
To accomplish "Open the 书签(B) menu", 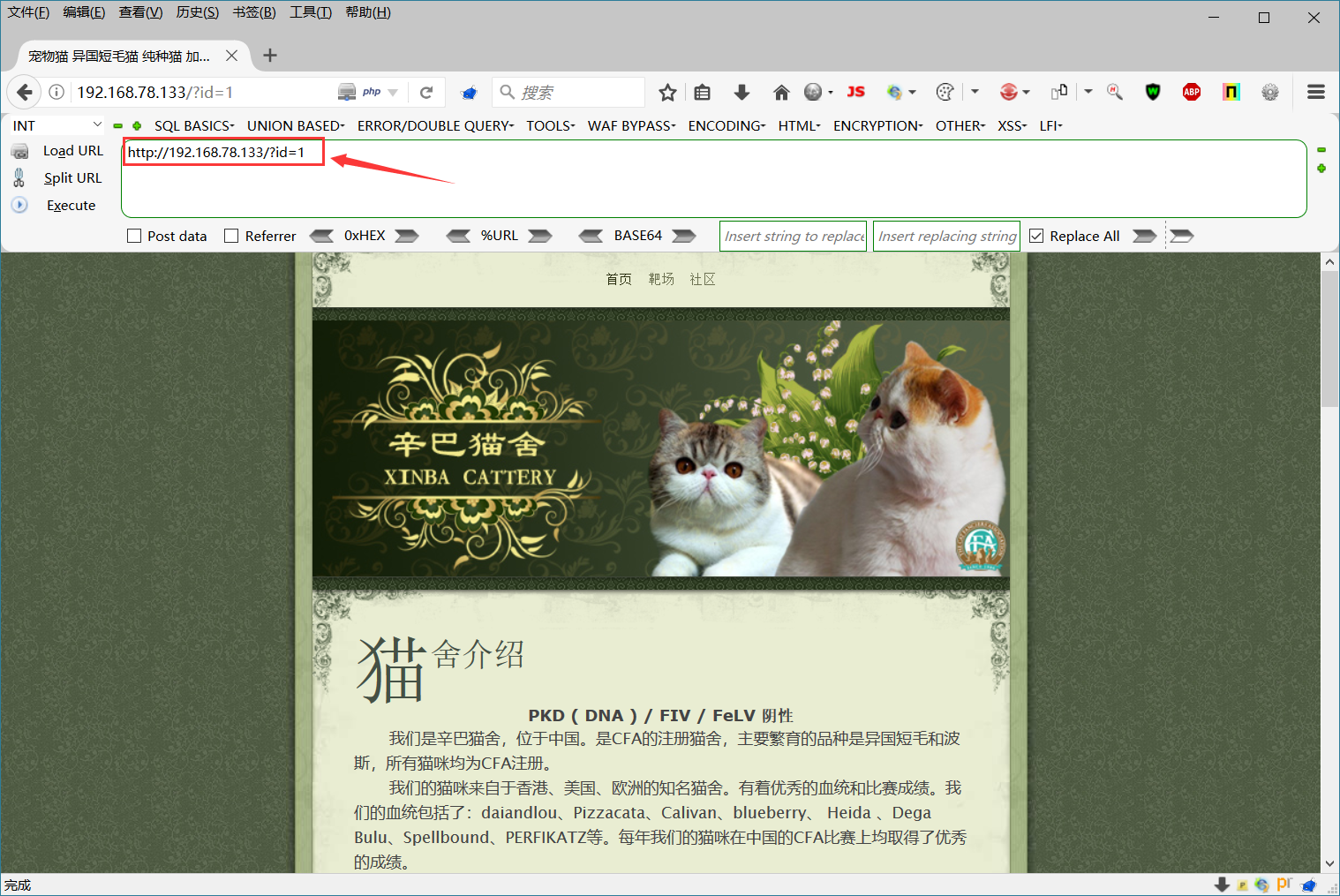I will coord(254,12).
